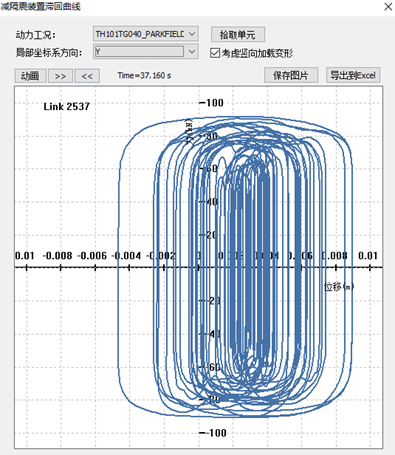Click the 拾取单元 pick element button
Image resolution: width=395 pixels, height=455 pixels.
(238, 34)
